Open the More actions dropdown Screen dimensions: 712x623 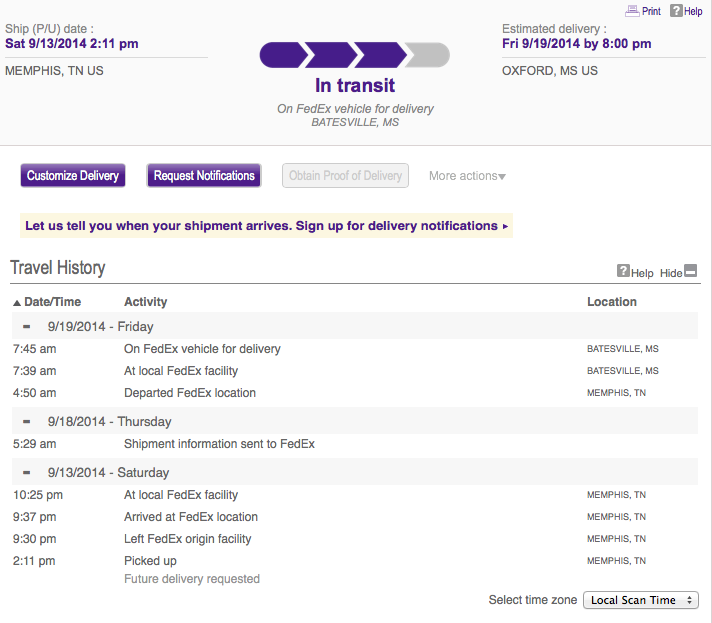coord(467,176)
